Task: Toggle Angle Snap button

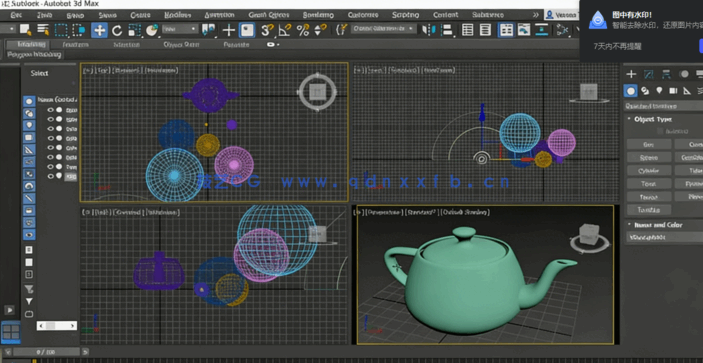Action: click(285, 30)
